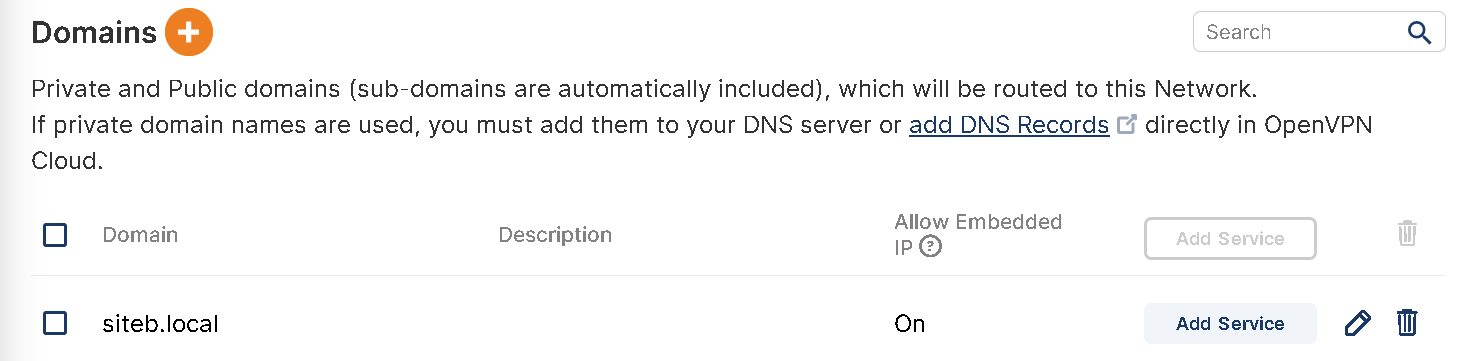The width and height of the screenshot is (1465, 361).
Task: Click the Description column header
Action: [x=555, y=235]
